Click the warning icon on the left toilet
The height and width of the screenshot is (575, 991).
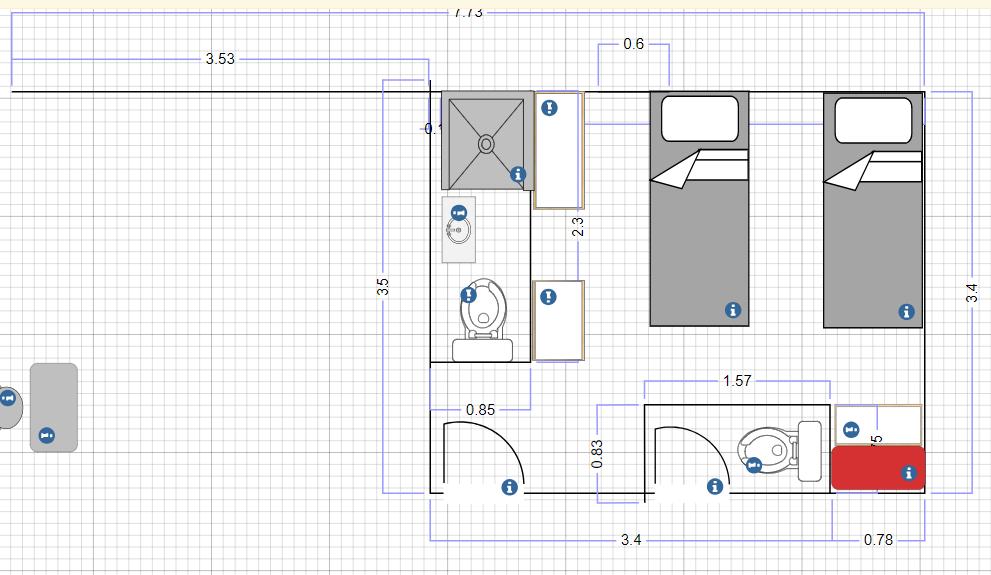pyautogui.click(x=468, y=295)
